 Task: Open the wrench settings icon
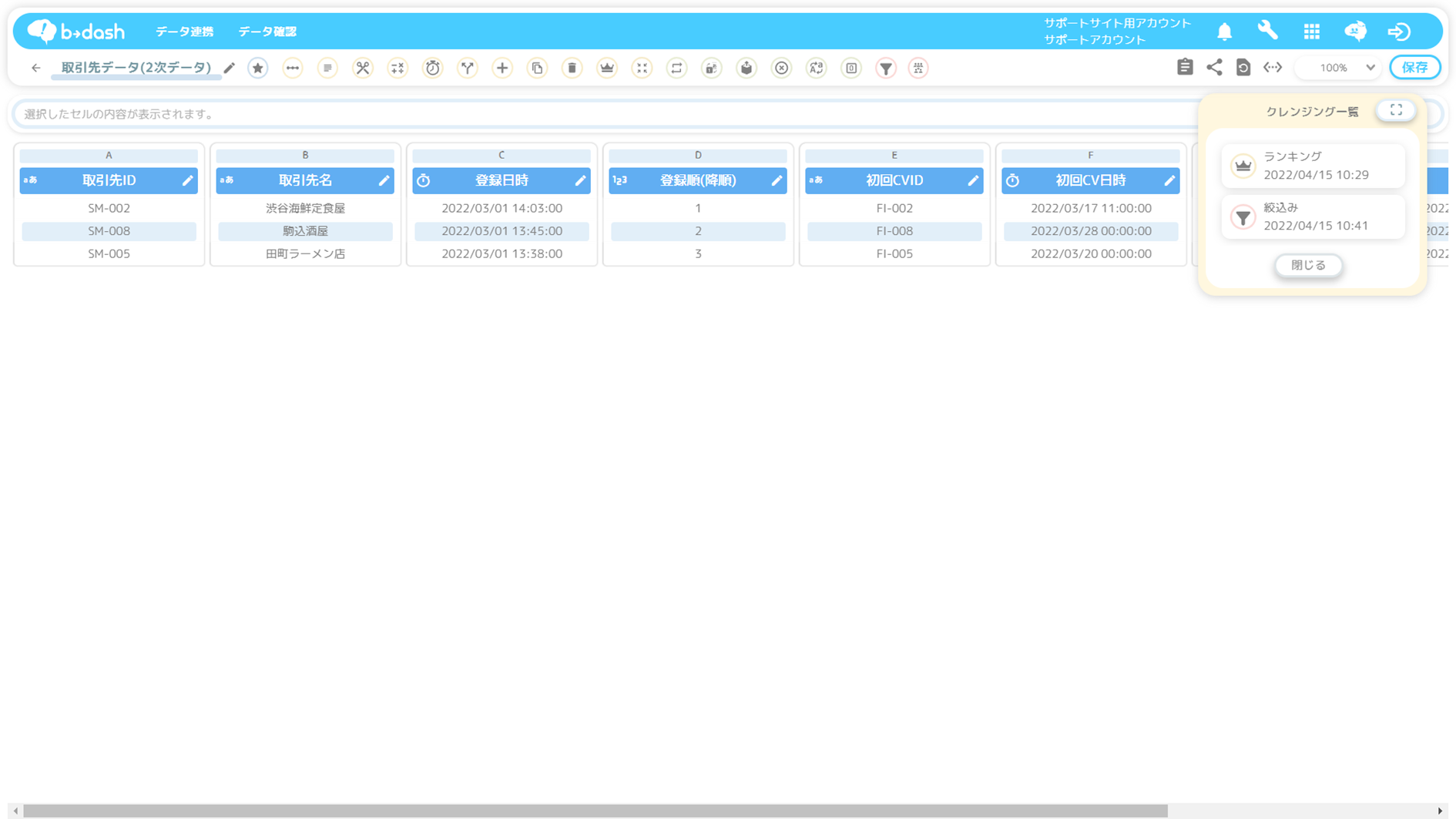pyautogui.click(x=1268, y=31)
